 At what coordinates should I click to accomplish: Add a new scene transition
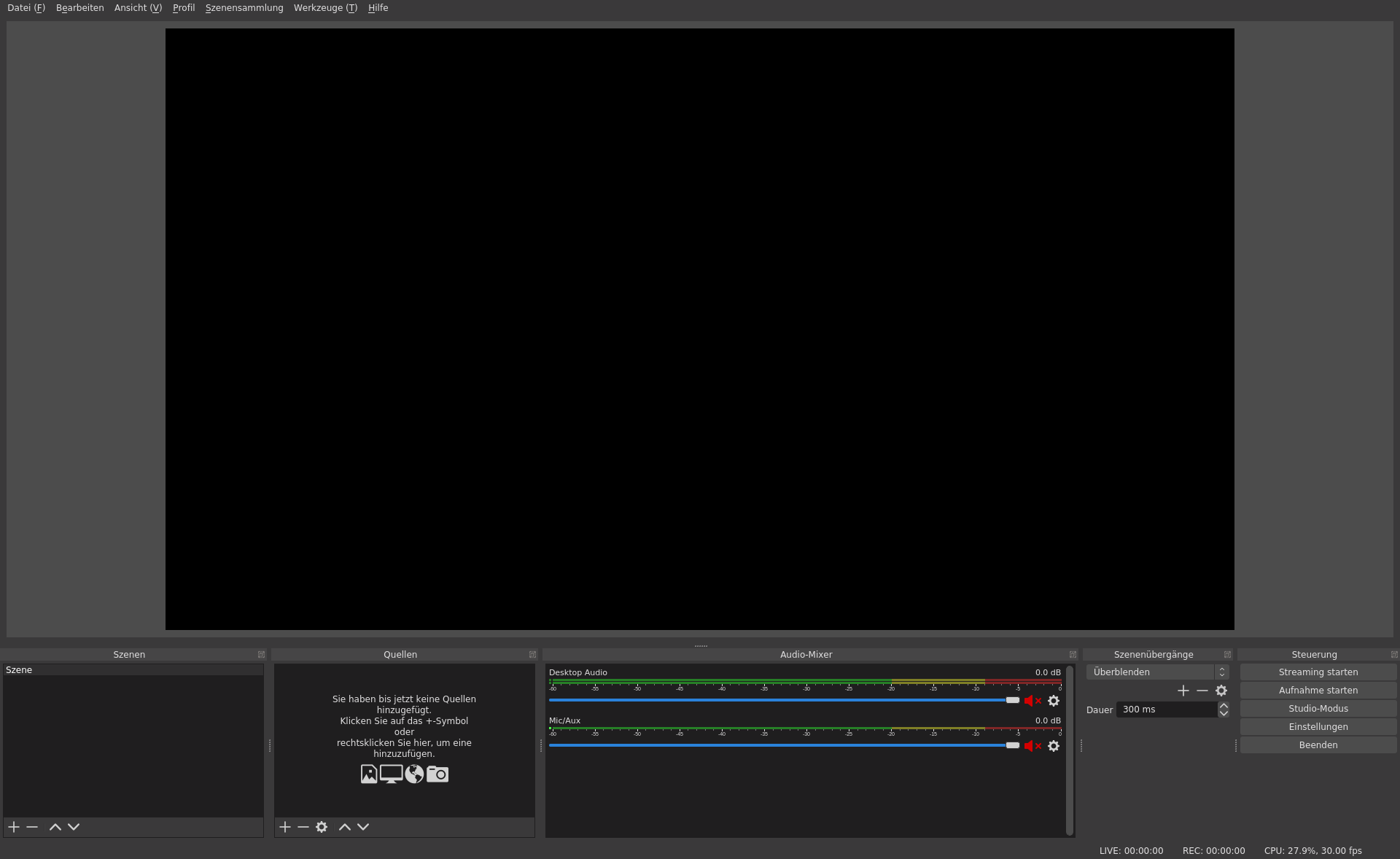[x=1183, y=691]
